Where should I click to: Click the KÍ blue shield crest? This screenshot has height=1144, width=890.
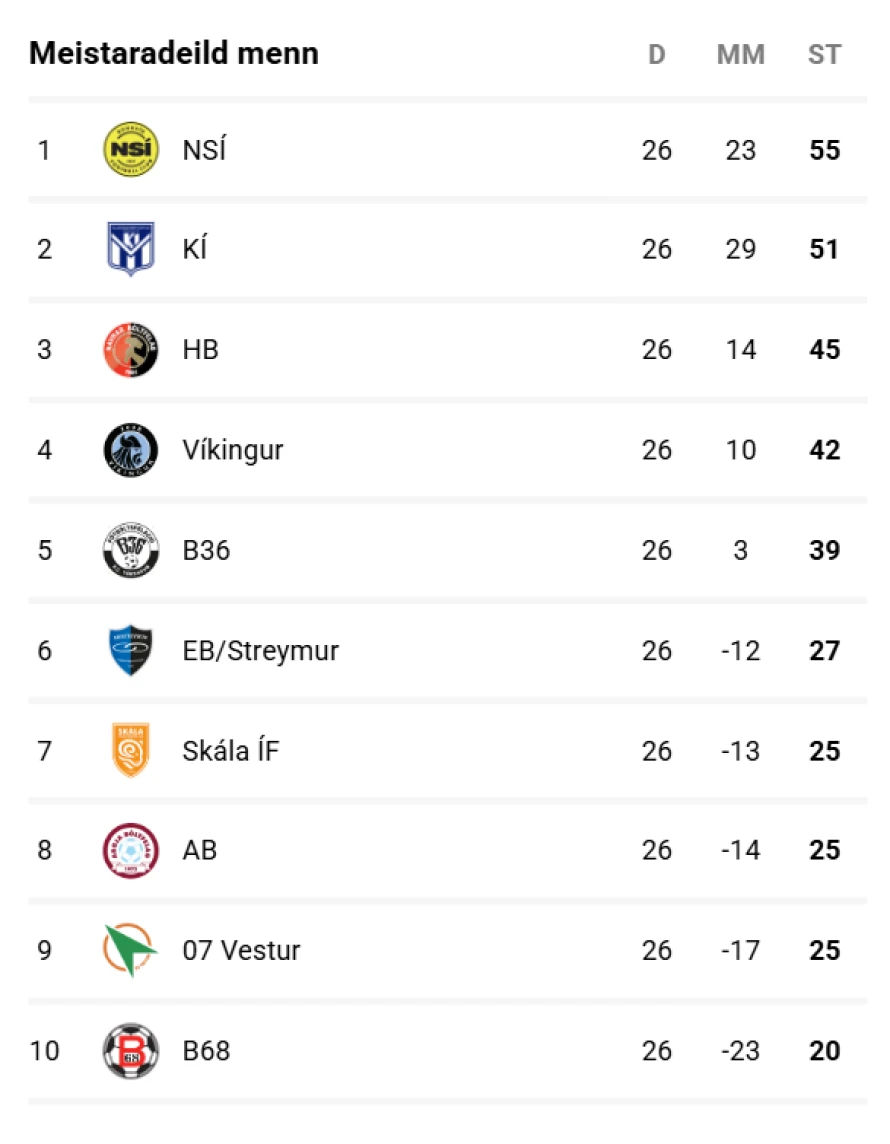(x=131, y=249)
